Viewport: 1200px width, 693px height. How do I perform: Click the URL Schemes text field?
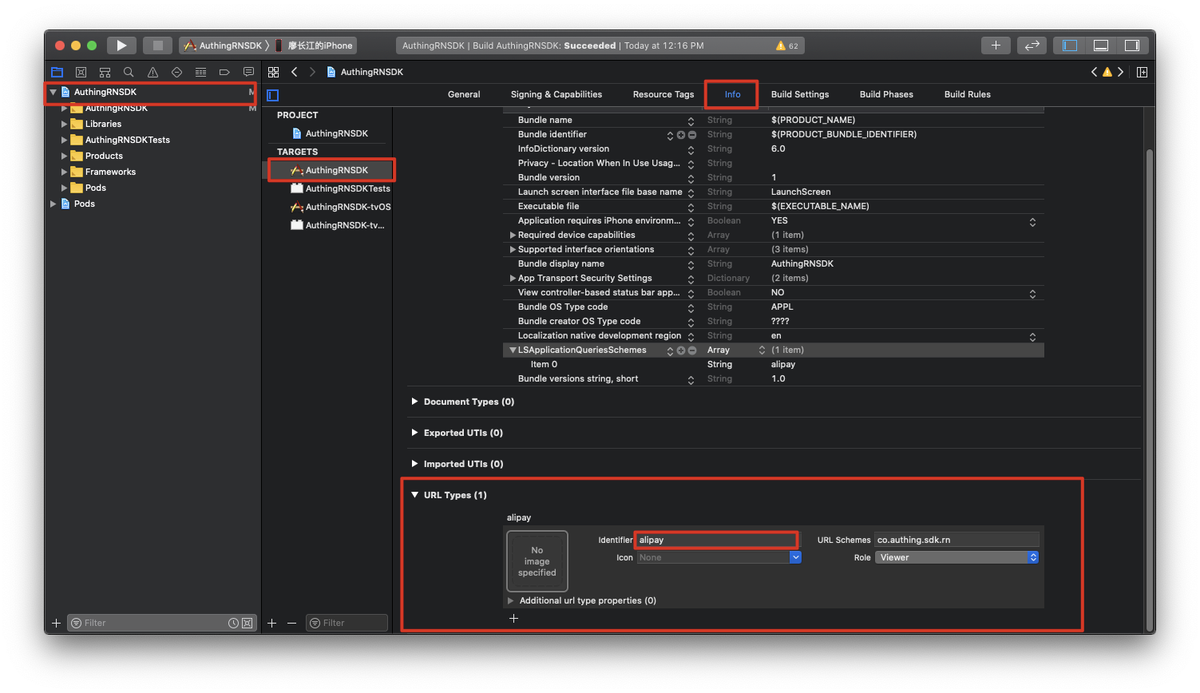point(956,540)
